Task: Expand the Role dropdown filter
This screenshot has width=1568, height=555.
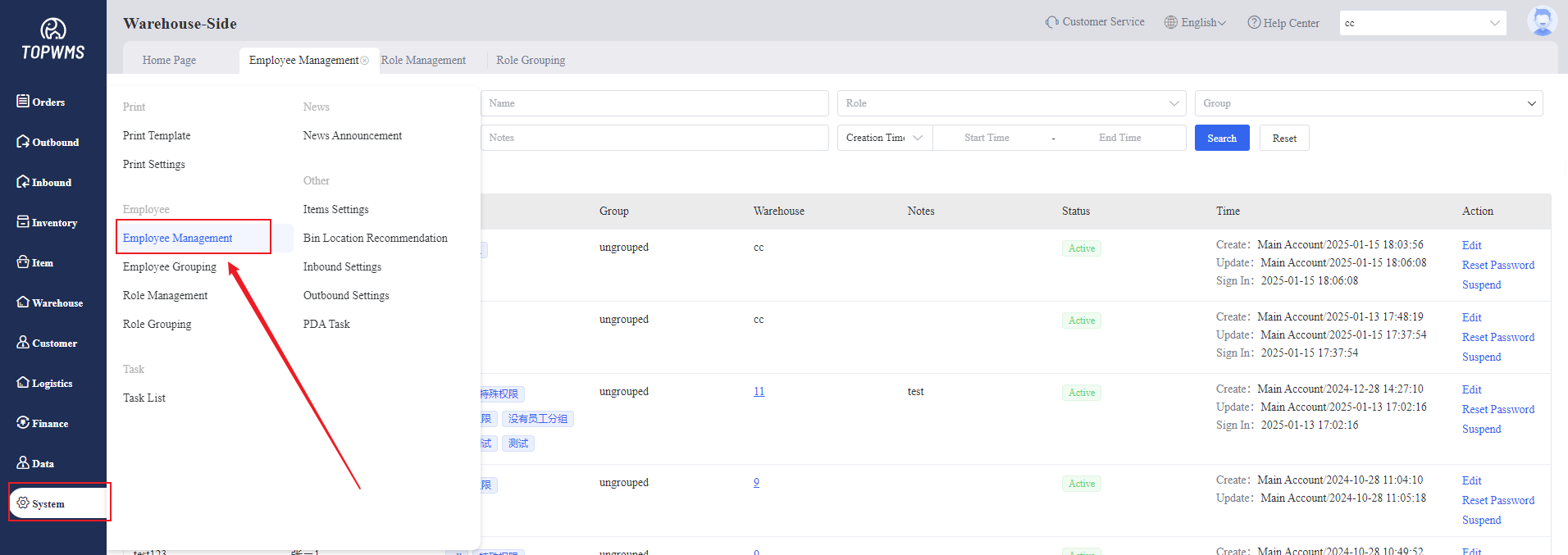Action: (1010, 103)
